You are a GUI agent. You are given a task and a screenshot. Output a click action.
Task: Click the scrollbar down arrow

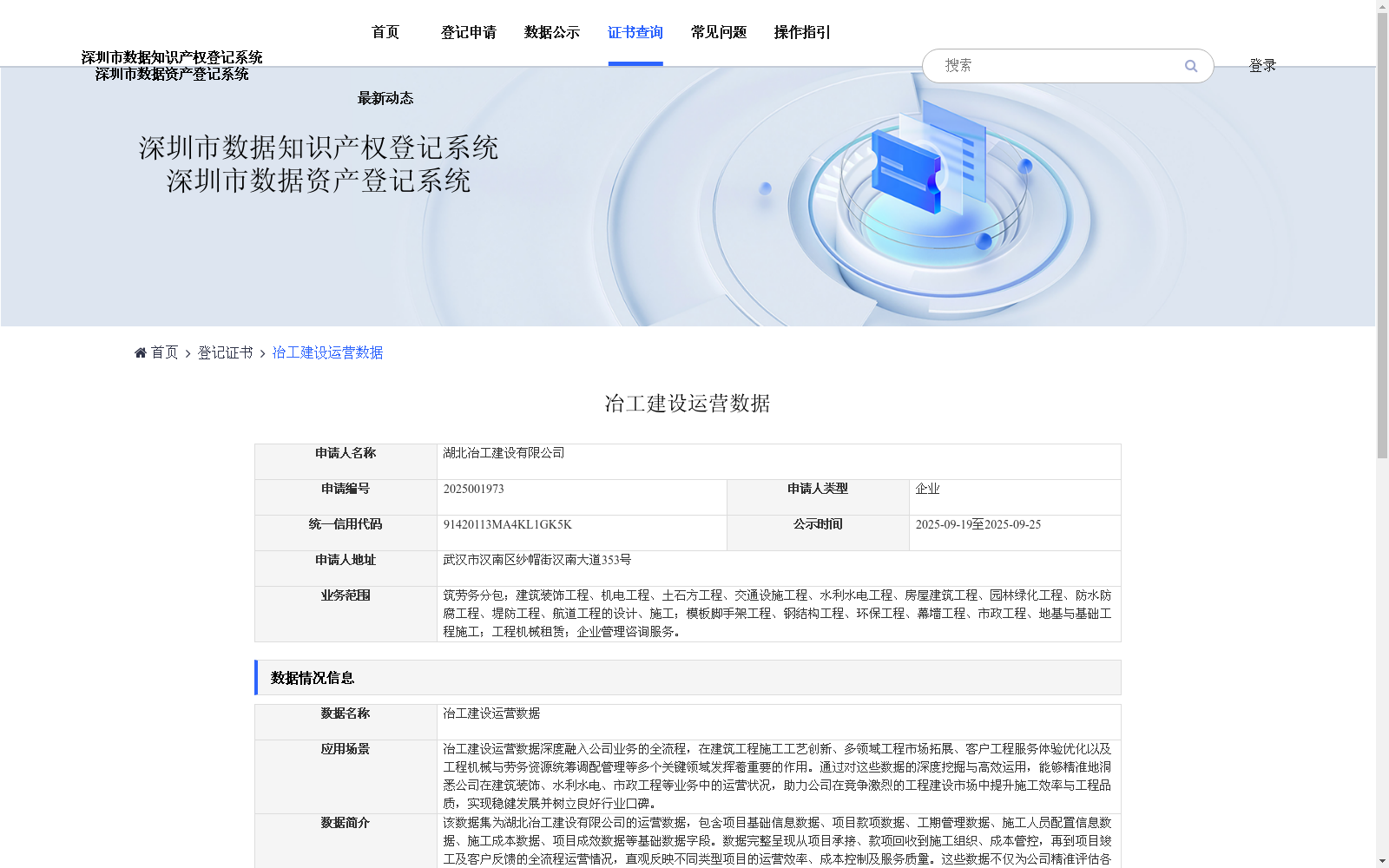coord(1382,861)
